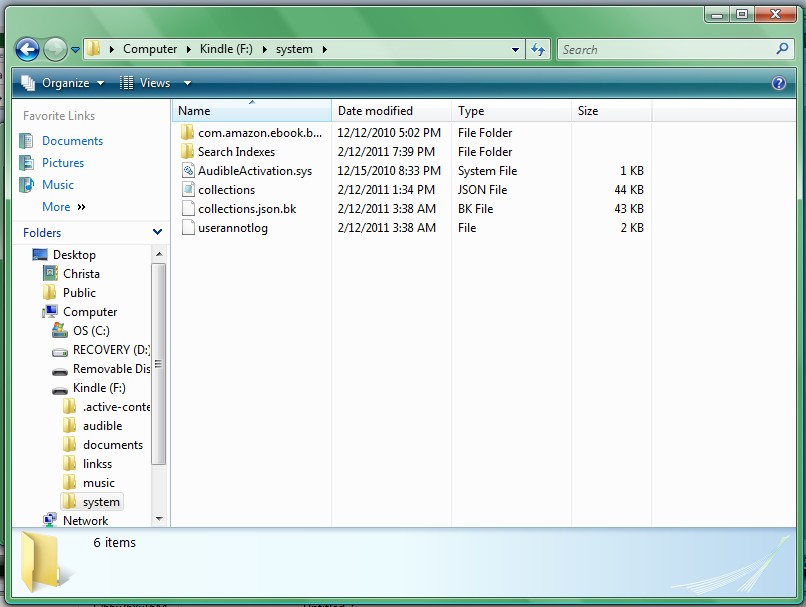
Task: Select Computer in the folder tree
Action: click(90, 312)
